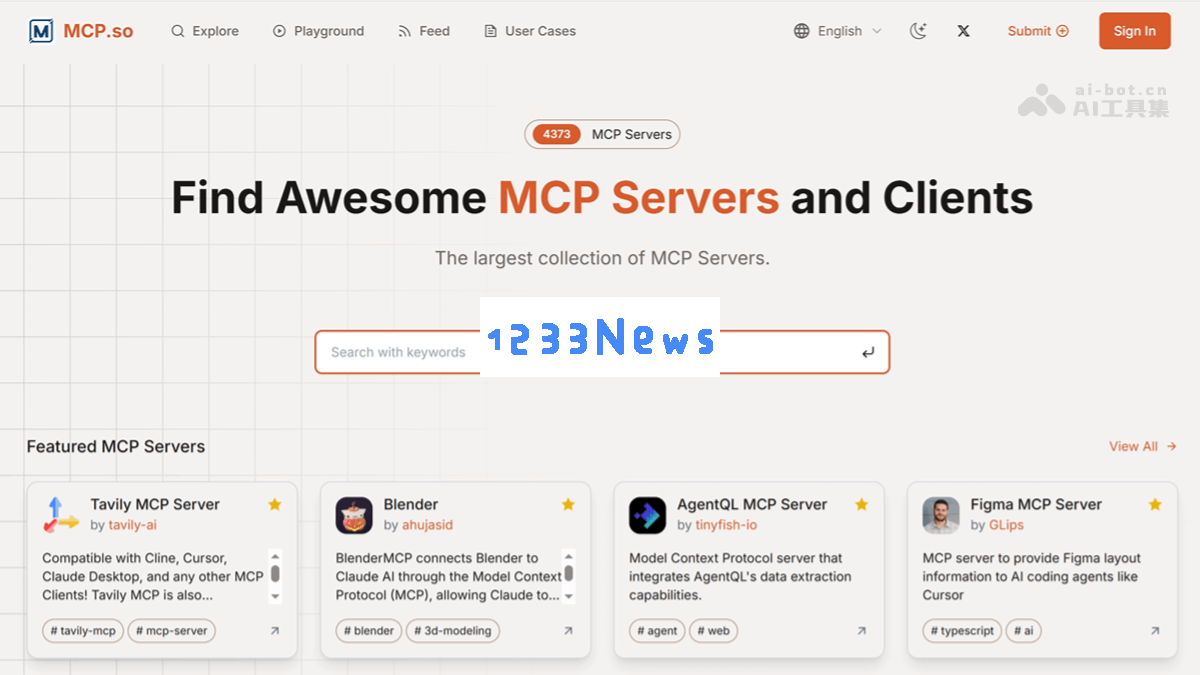The height and width of the screenshot is (675, 1200).
Task: Click the Featured MCP Servers heading
Action: (116, 447)
